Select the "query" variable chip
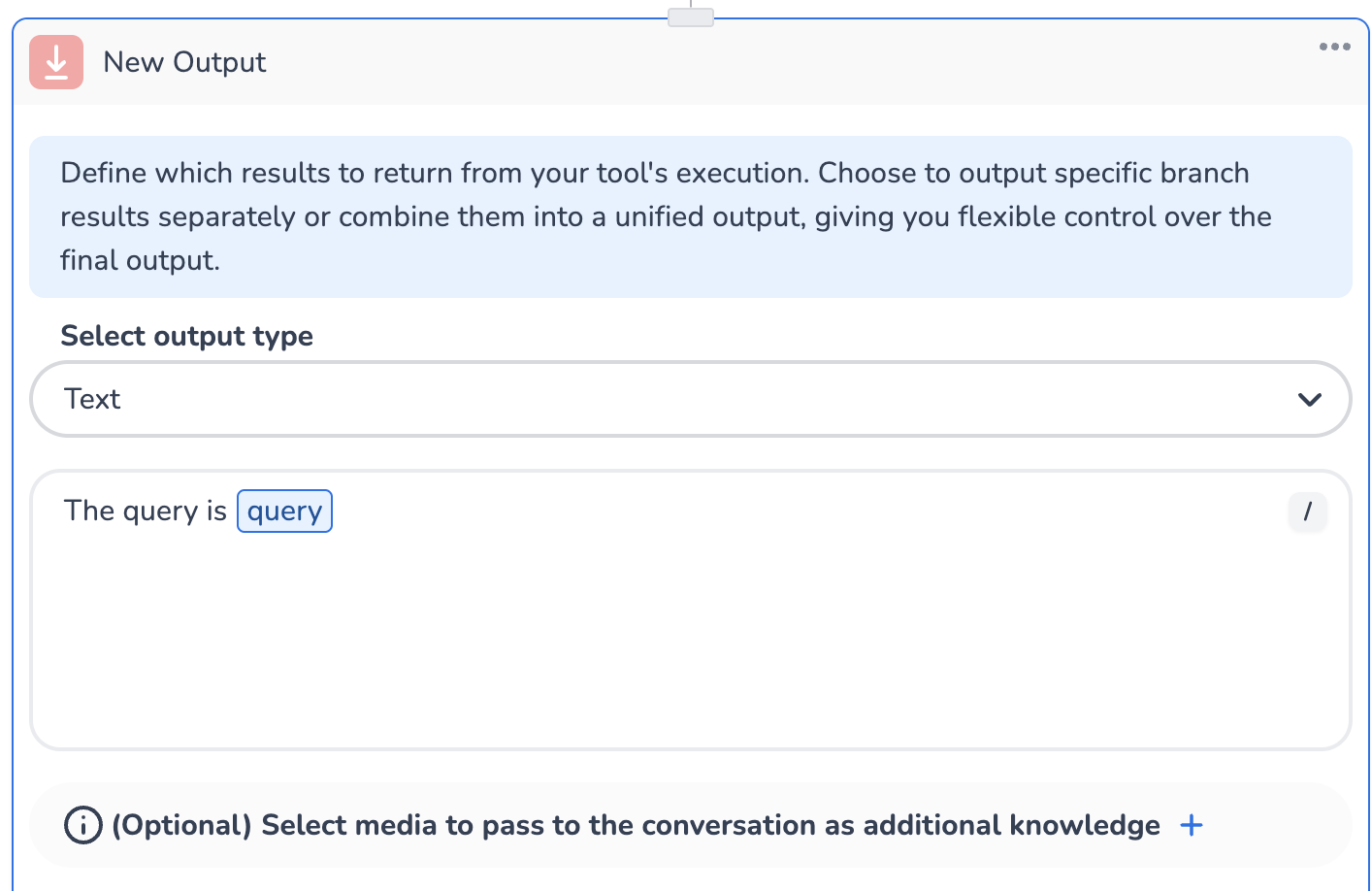Image resolution: width=1372 pixels, height=891 pixels. [284, 511]
